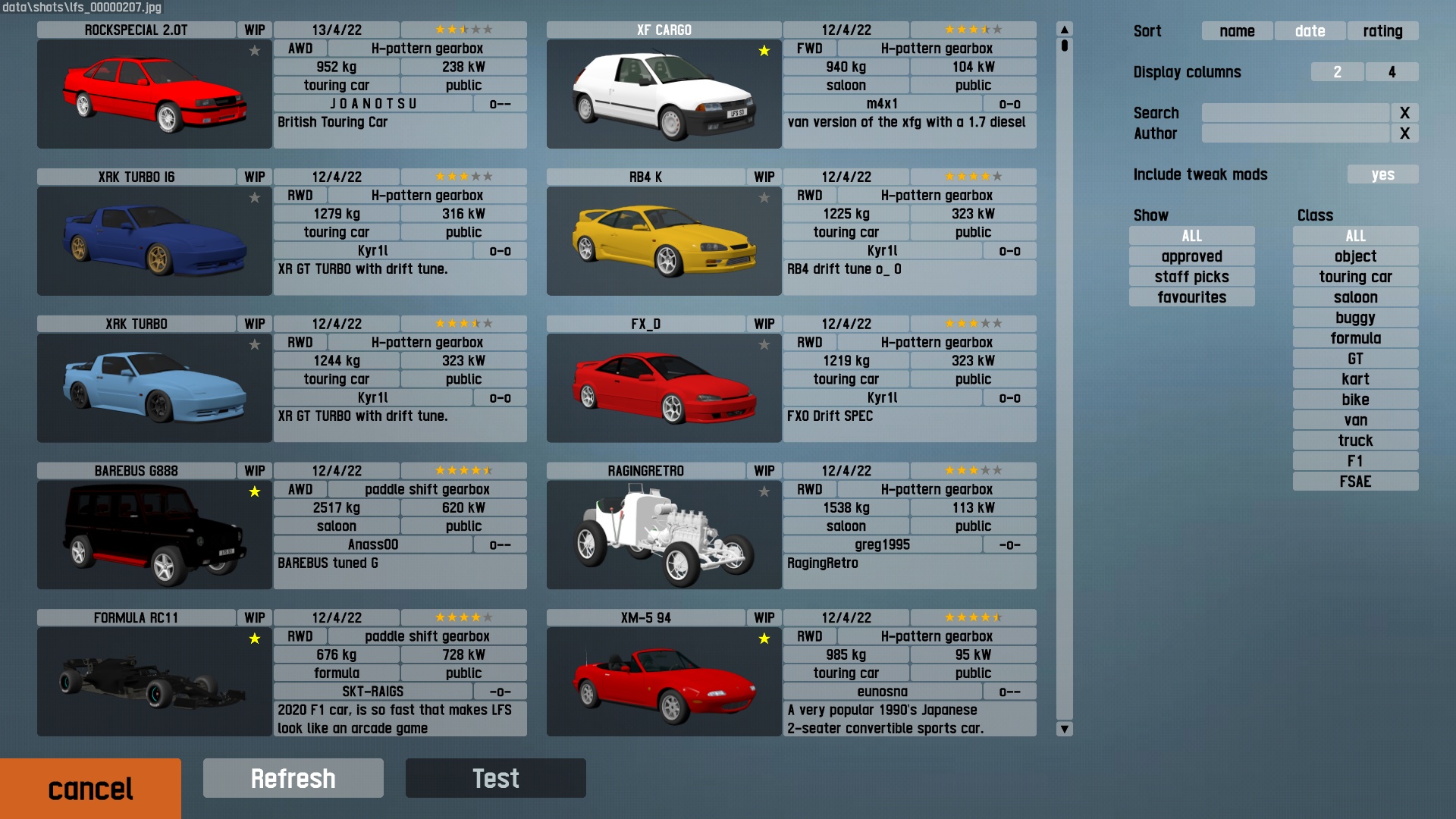The image size is (1456, 819).
Task: Toggle favourite star on XM-5 94
Action: click(x=764, y=639)
